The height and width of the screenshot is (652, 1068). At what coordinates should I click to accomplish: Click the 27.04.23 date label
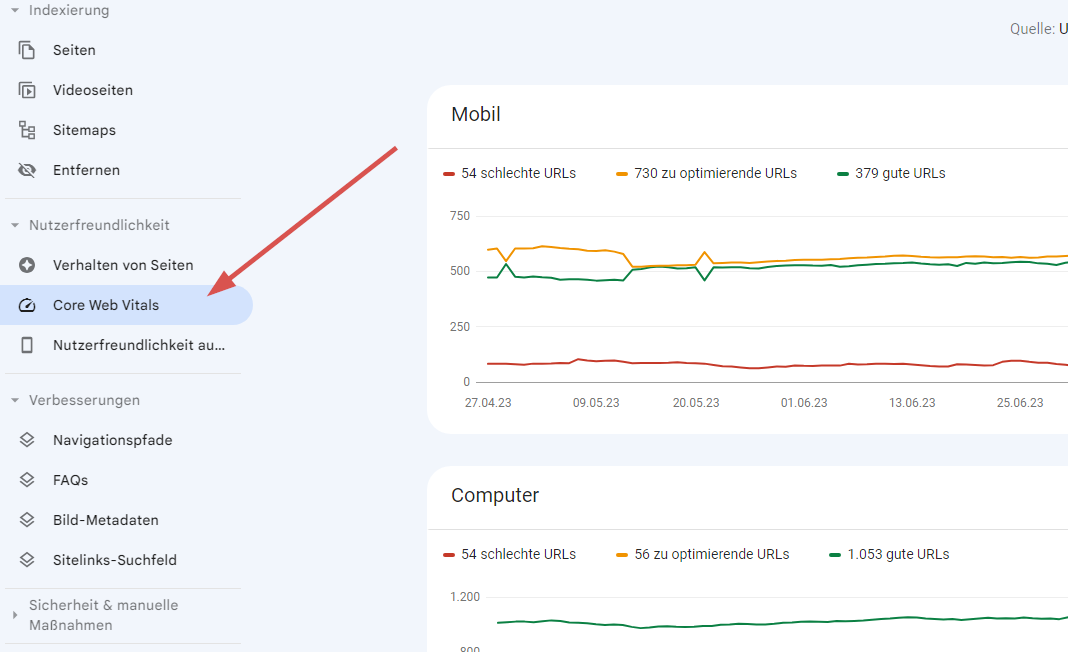click(x=488, y=403)
